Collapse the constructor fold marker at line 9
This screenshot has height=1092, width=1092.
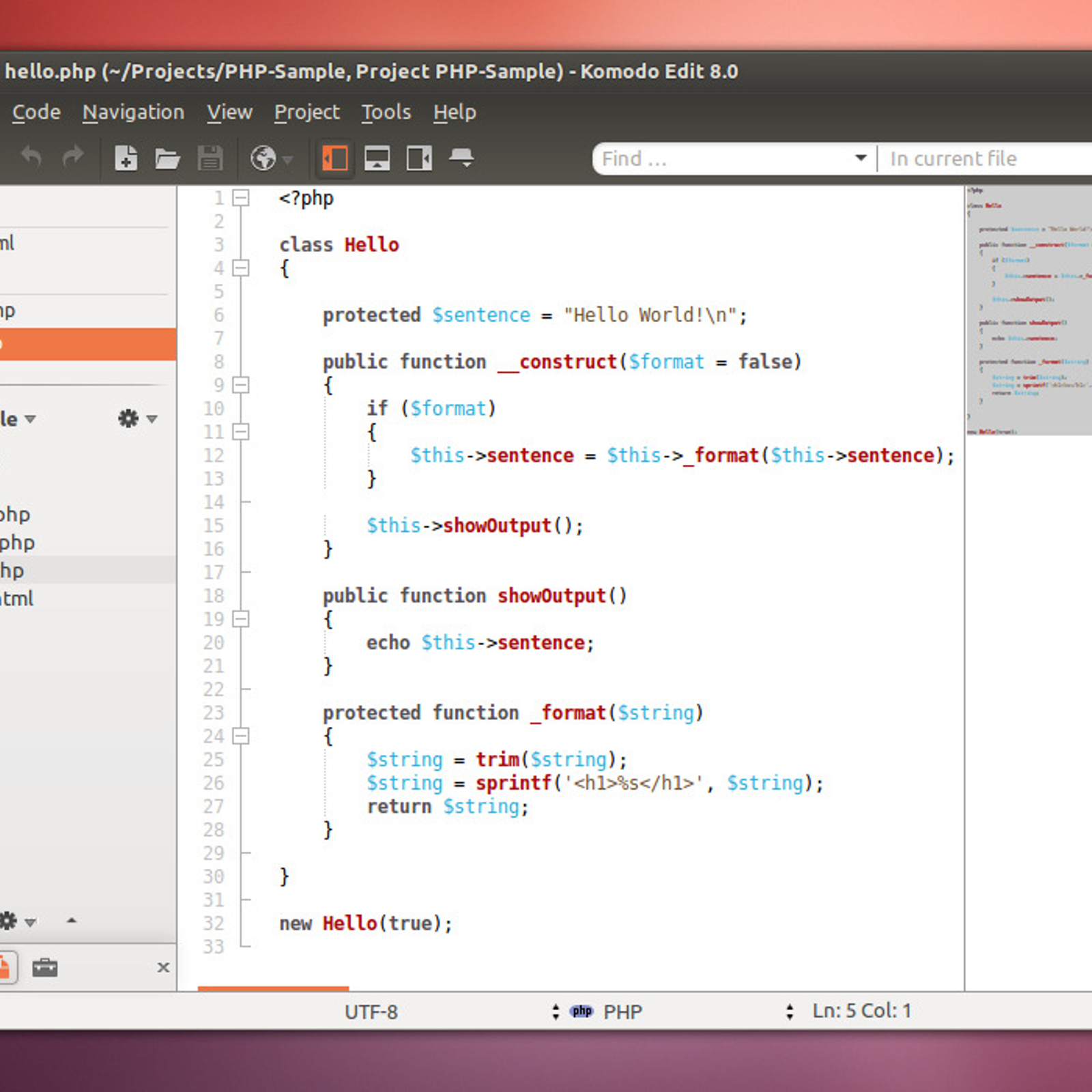(x=240, y=385)
